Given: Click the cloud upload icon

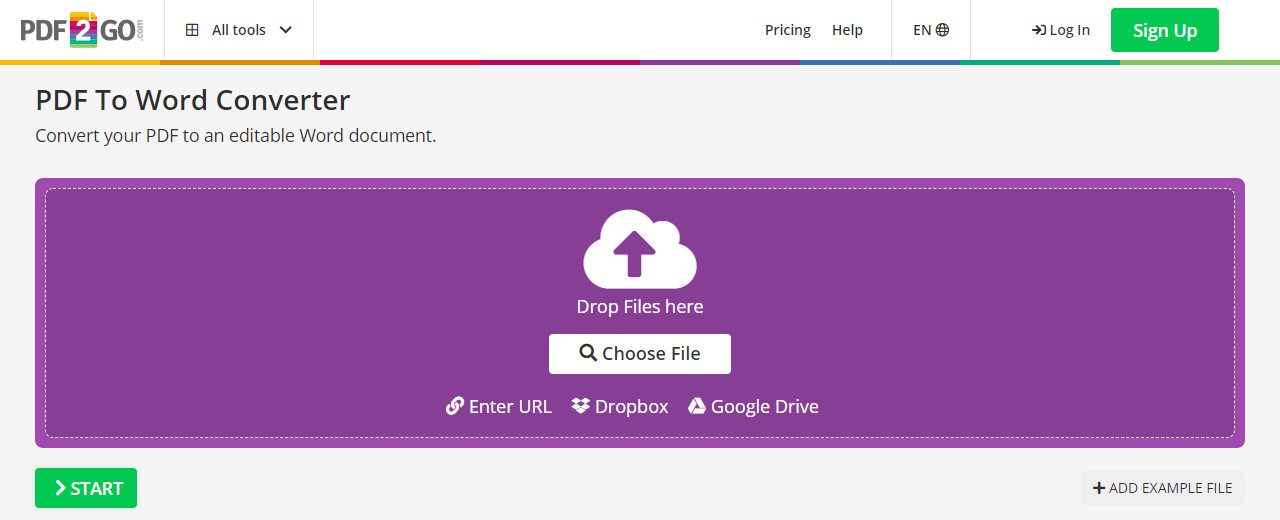Looking at the screenshot, I should [x=640, y=249].
